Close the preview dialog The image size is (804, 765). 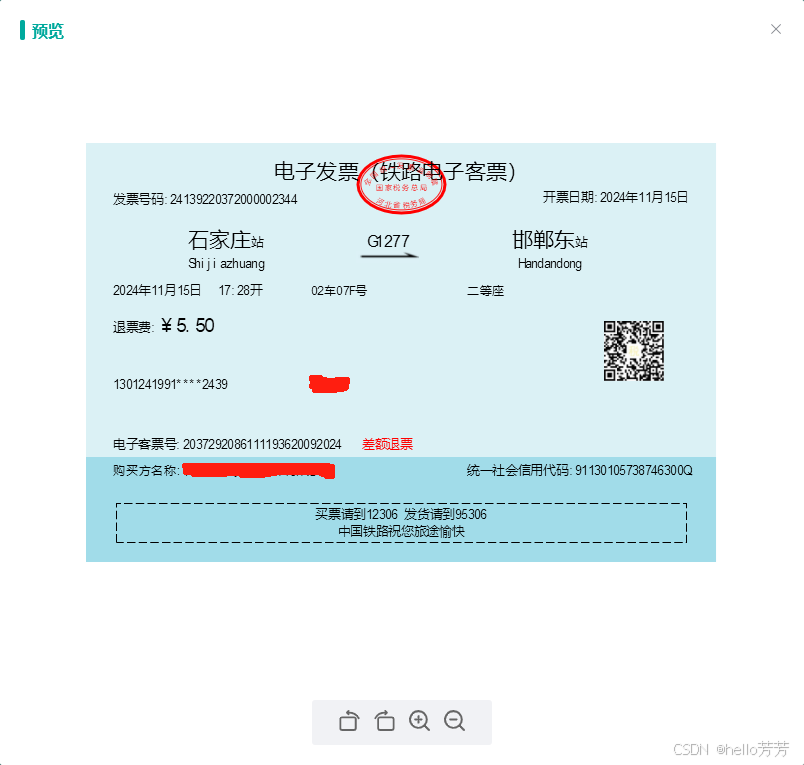[776, 29]
